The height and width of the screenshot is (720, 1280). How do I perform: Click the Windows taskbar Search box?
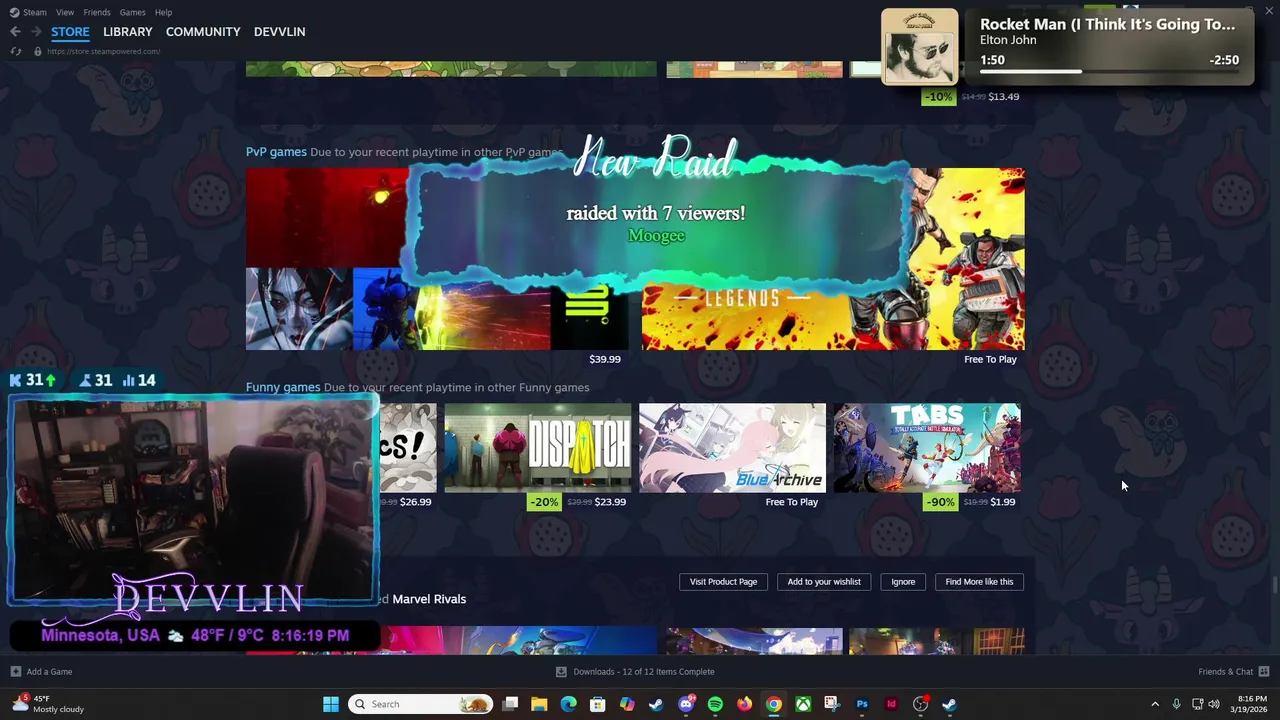421,704
